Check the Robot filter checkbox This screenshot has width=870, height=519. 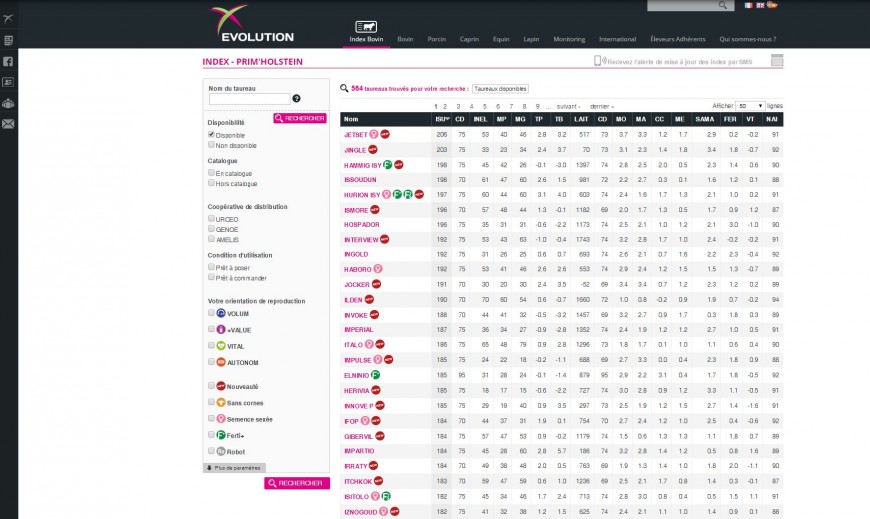click(211, 451)
